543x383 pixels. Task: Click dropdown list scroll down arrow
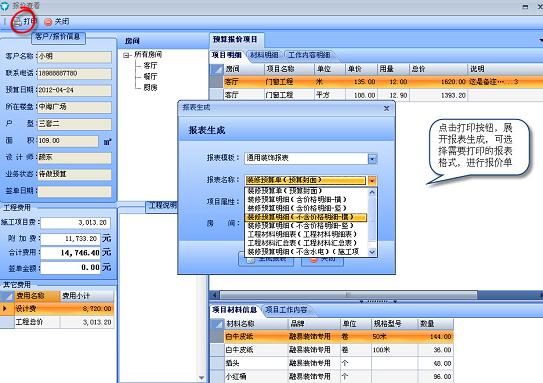372,252
